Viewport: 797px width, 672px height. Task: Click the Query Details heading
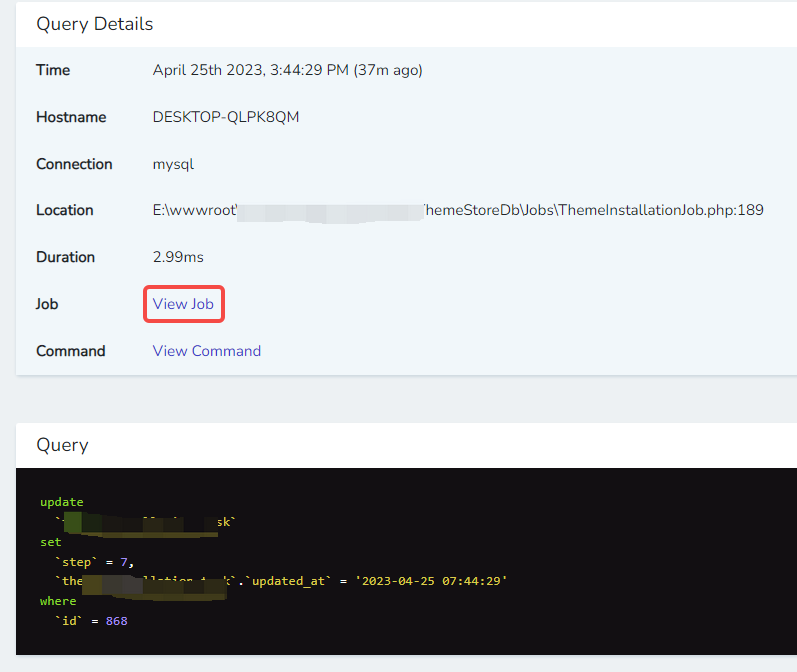(95, 24)
